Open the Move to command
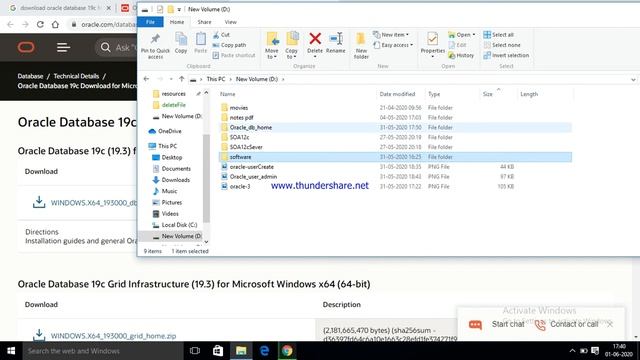This screenshot has height=360, width=640. [x=272, y=45]
